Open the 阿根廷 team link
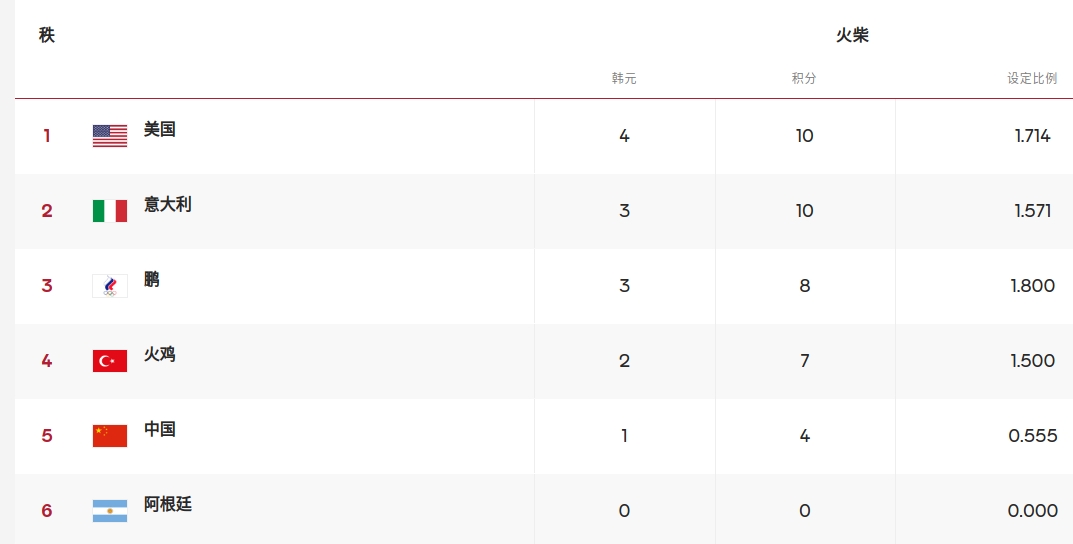This screenshot has width=1073, height=544. click(167, 504)
